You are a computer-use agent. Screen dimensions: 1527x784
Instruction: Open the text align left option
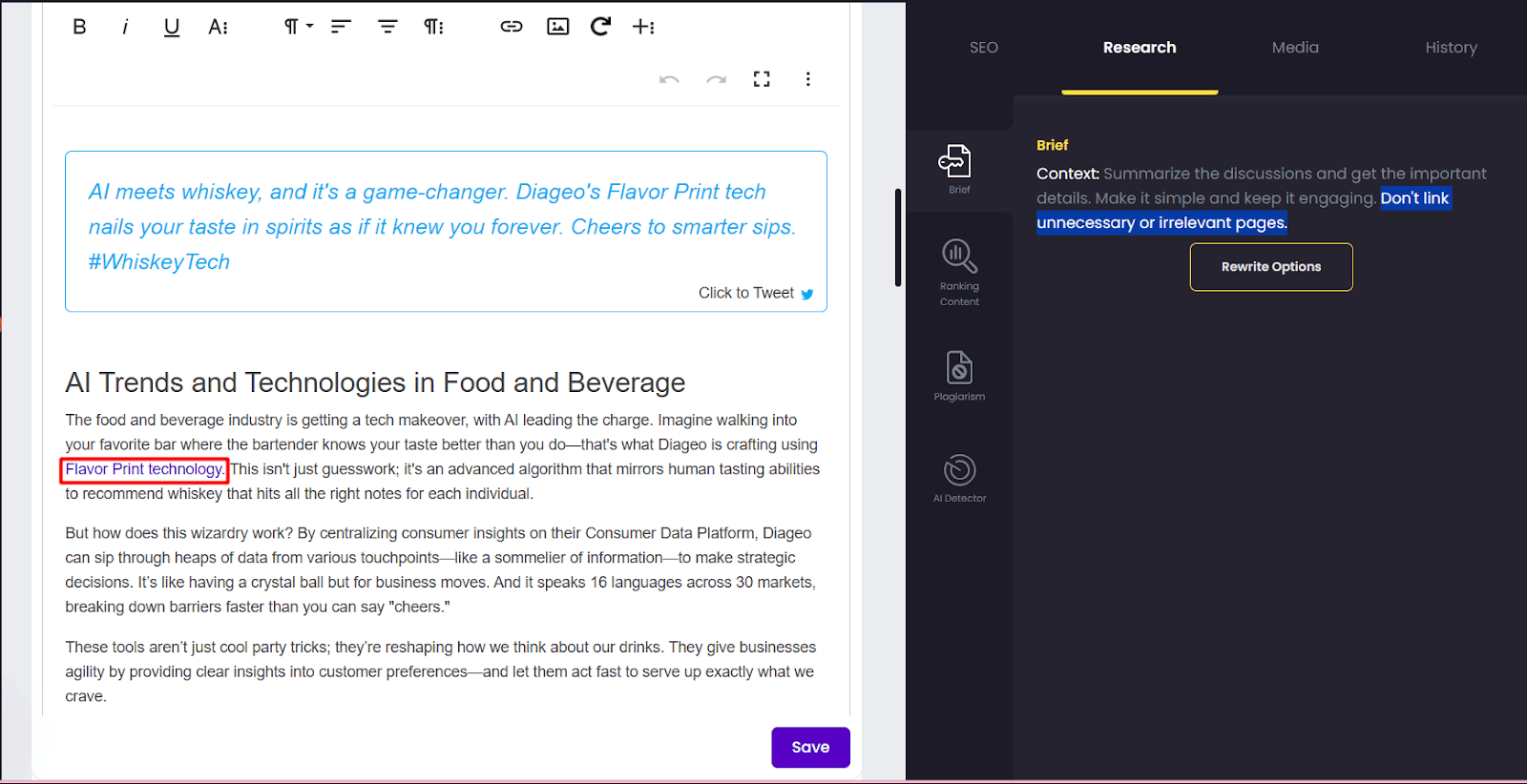[x=341, y=27]
